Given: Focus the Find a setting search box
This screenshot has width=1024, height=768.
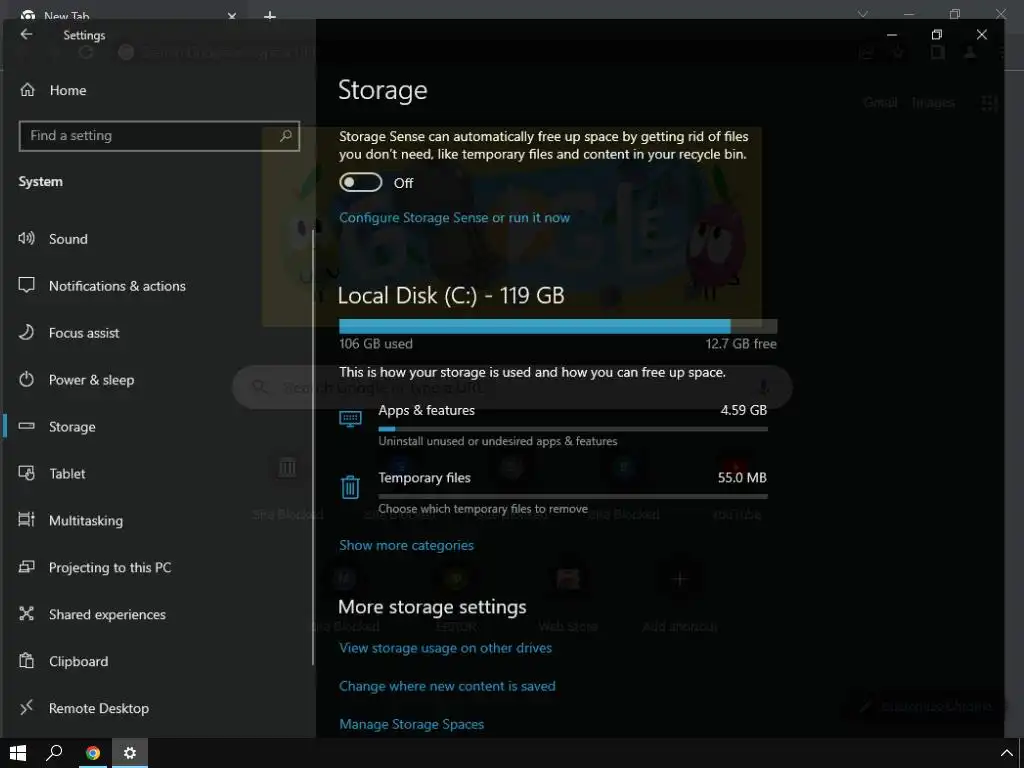Looking at the screenshot, I should click(159, 136).
